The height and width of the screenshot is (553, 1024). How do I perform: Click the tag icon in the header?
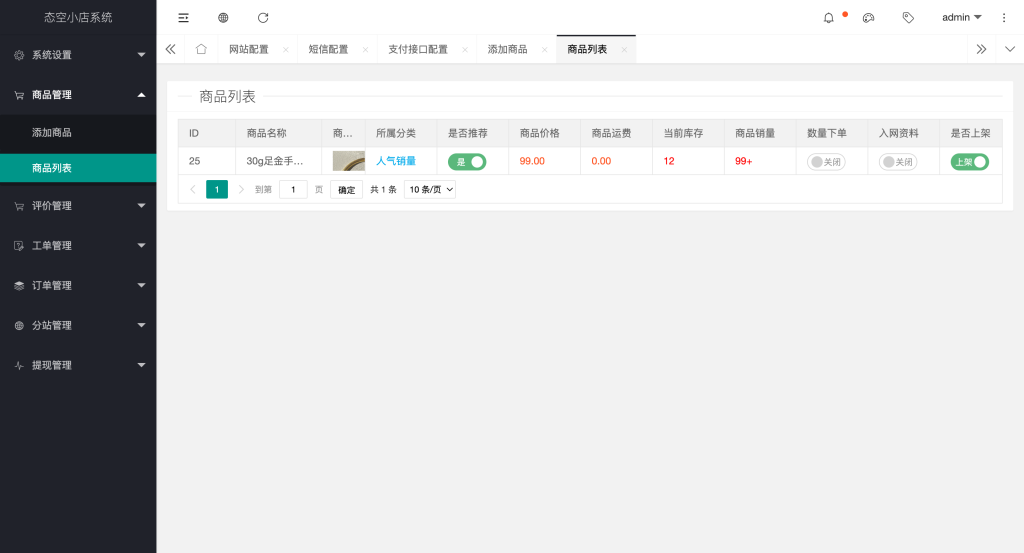[x=908, y=18]
